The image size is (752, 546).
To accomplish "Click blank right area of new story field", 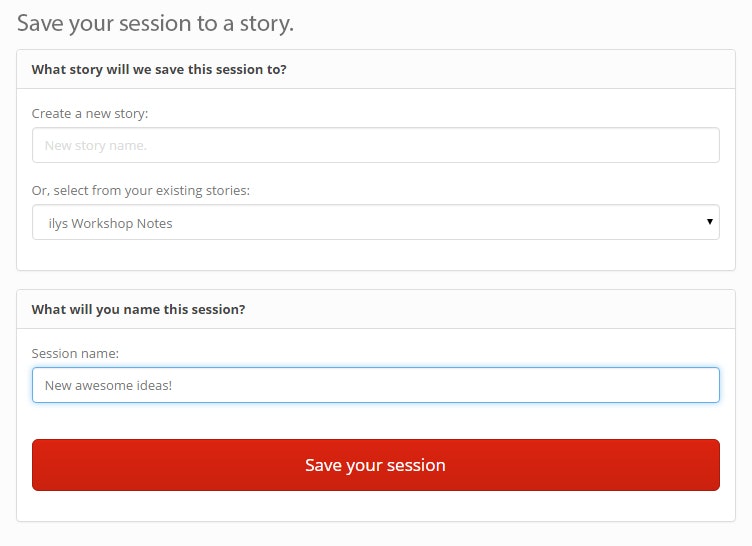I will tap(650, 145).
